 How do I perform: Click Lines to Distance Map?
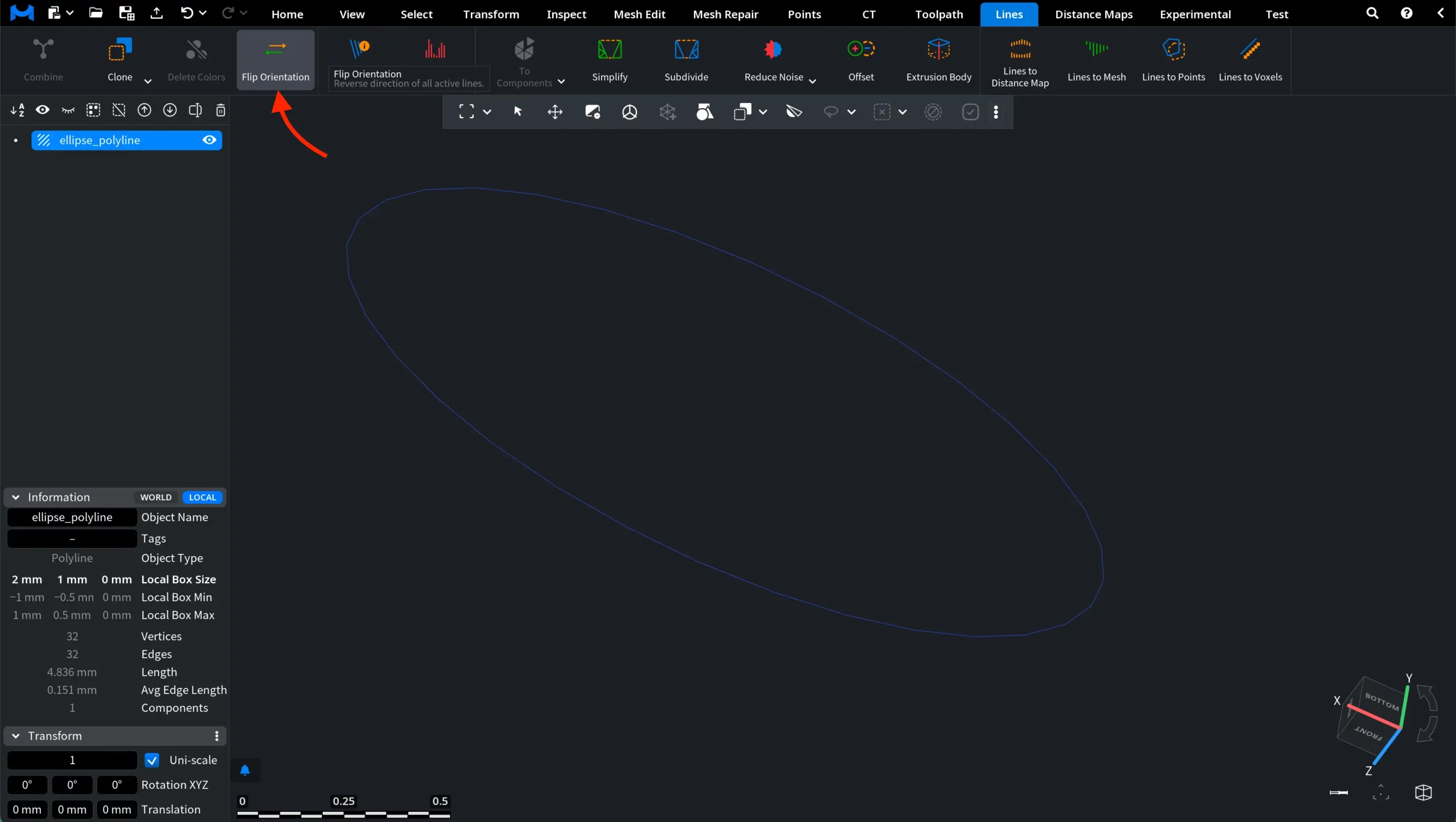tap(1020, 61)
